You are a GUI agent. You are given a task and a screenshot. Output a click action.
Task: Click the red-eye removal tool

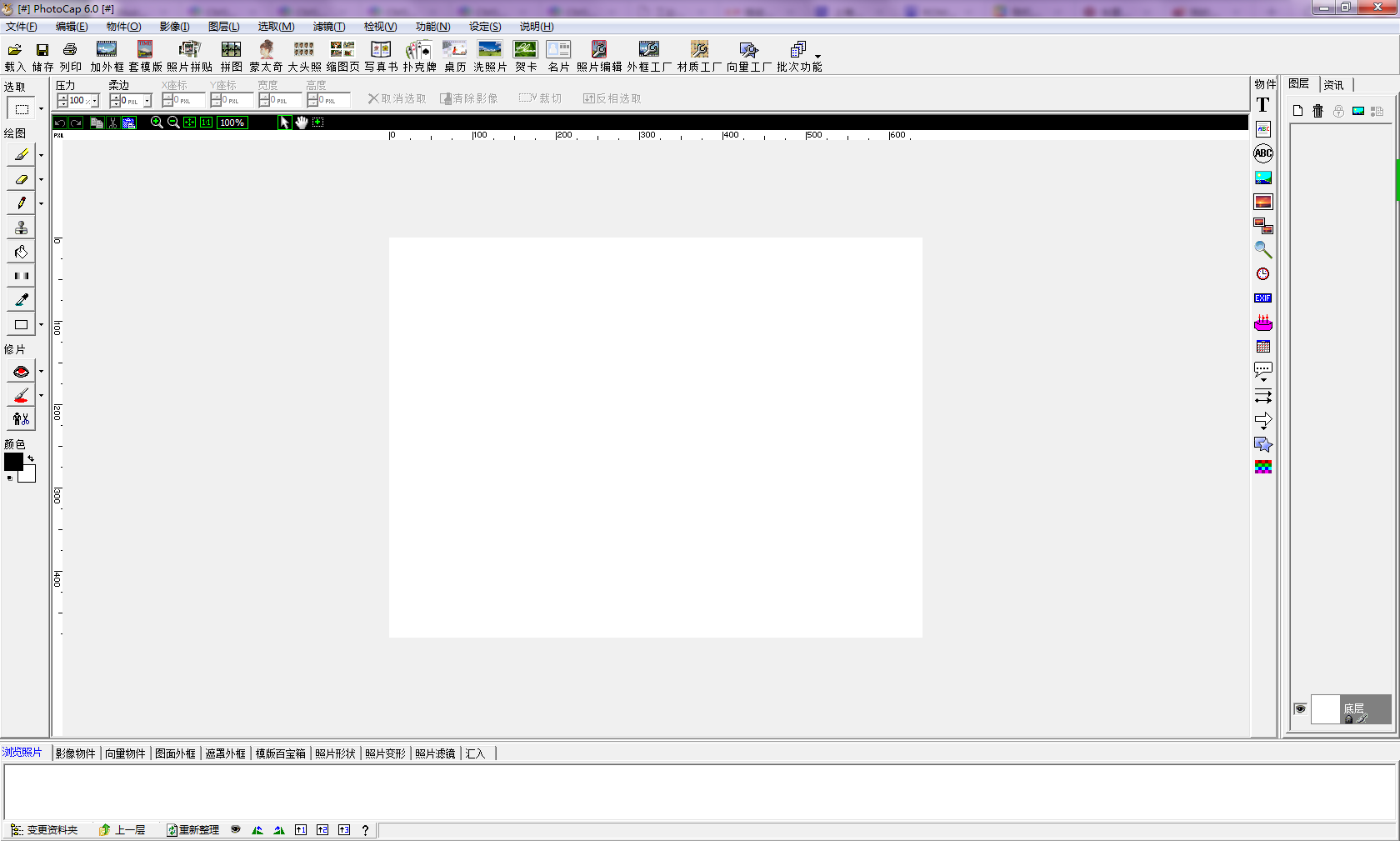coord(21,372)
